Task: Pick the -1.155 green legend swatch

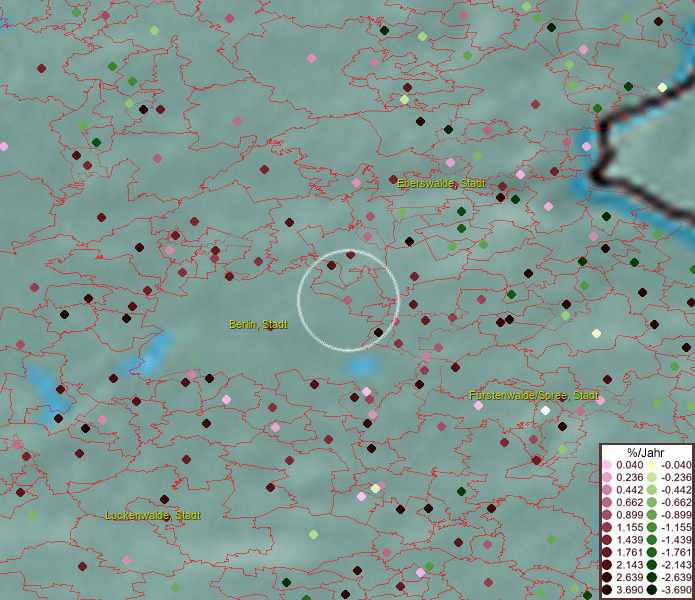Action: [652, 527]
